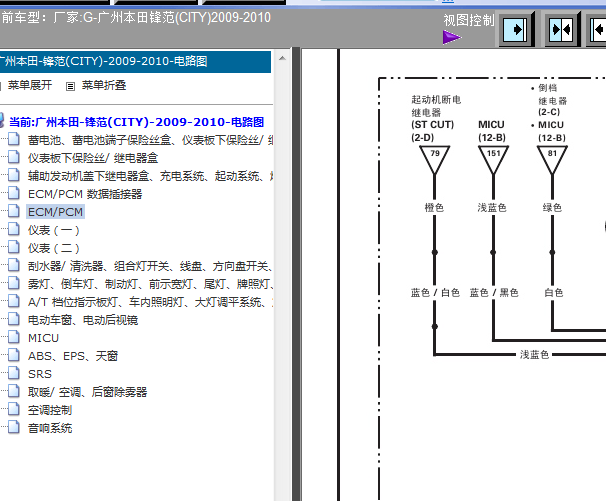Click page icon beside 蓄电池 entry

[14, 139]
